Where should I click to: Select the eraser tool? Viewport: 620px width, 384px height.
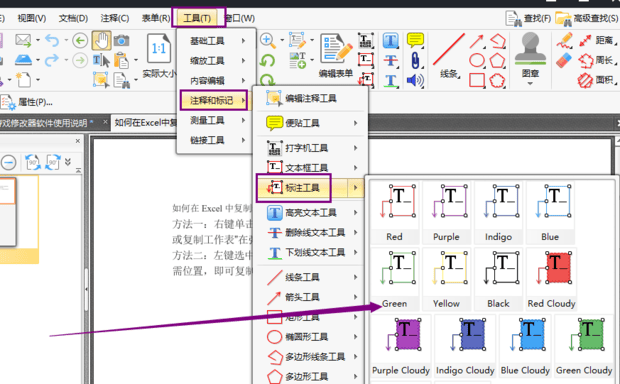(x=564, y=60)
